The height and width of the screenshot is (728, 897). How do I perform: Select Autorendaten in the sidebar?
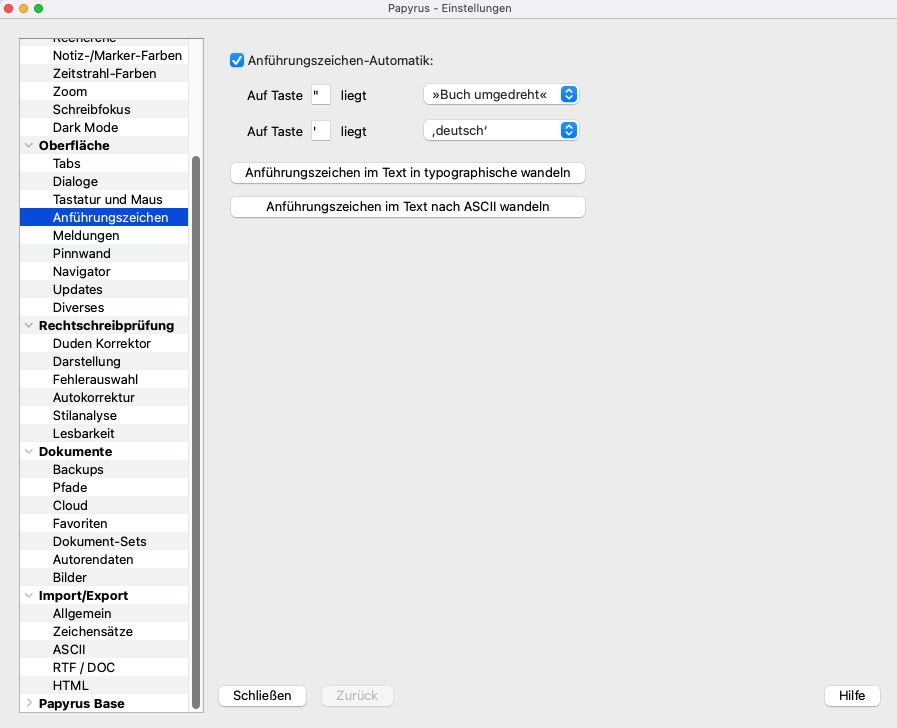(x=104, y=560)
